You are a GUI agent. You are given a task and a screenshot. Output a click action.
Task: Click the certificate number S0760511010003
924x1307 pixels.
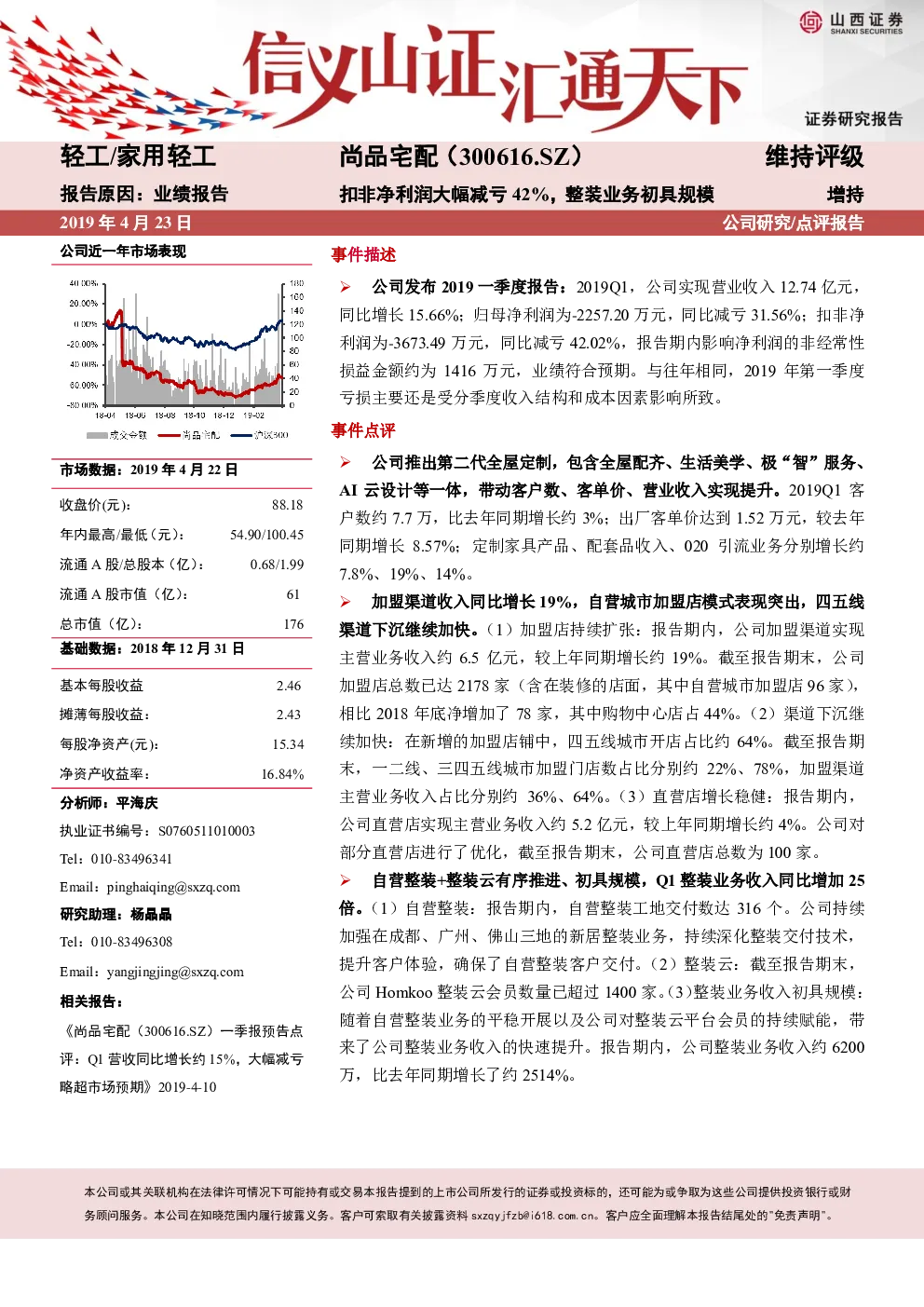207,831
